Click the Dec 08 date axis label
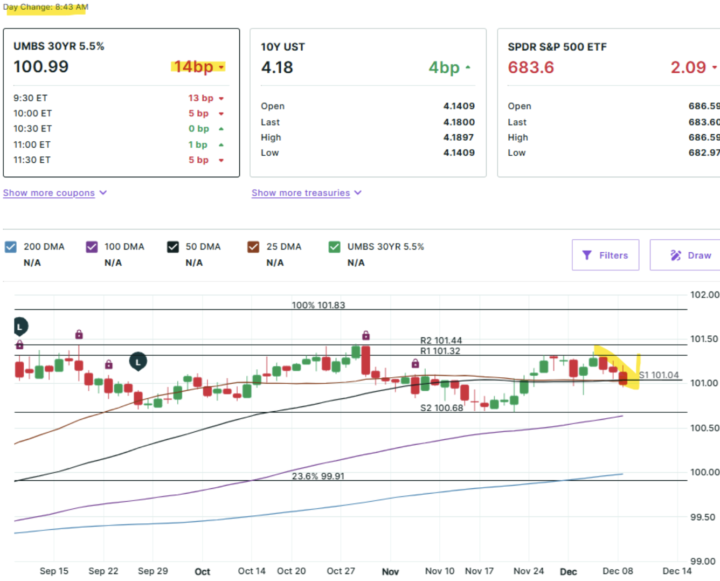 (618, 571)
